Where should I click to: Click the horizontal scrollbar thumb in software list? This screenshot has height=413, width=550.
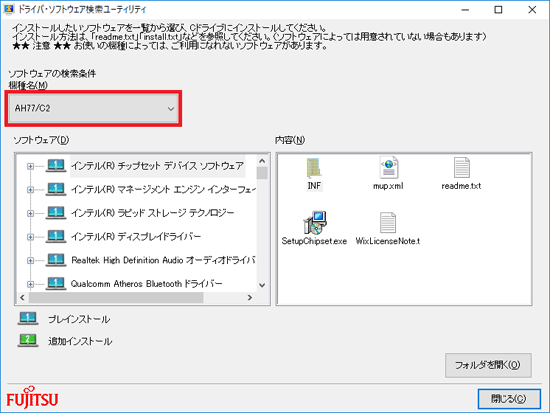tap(116, 298)
